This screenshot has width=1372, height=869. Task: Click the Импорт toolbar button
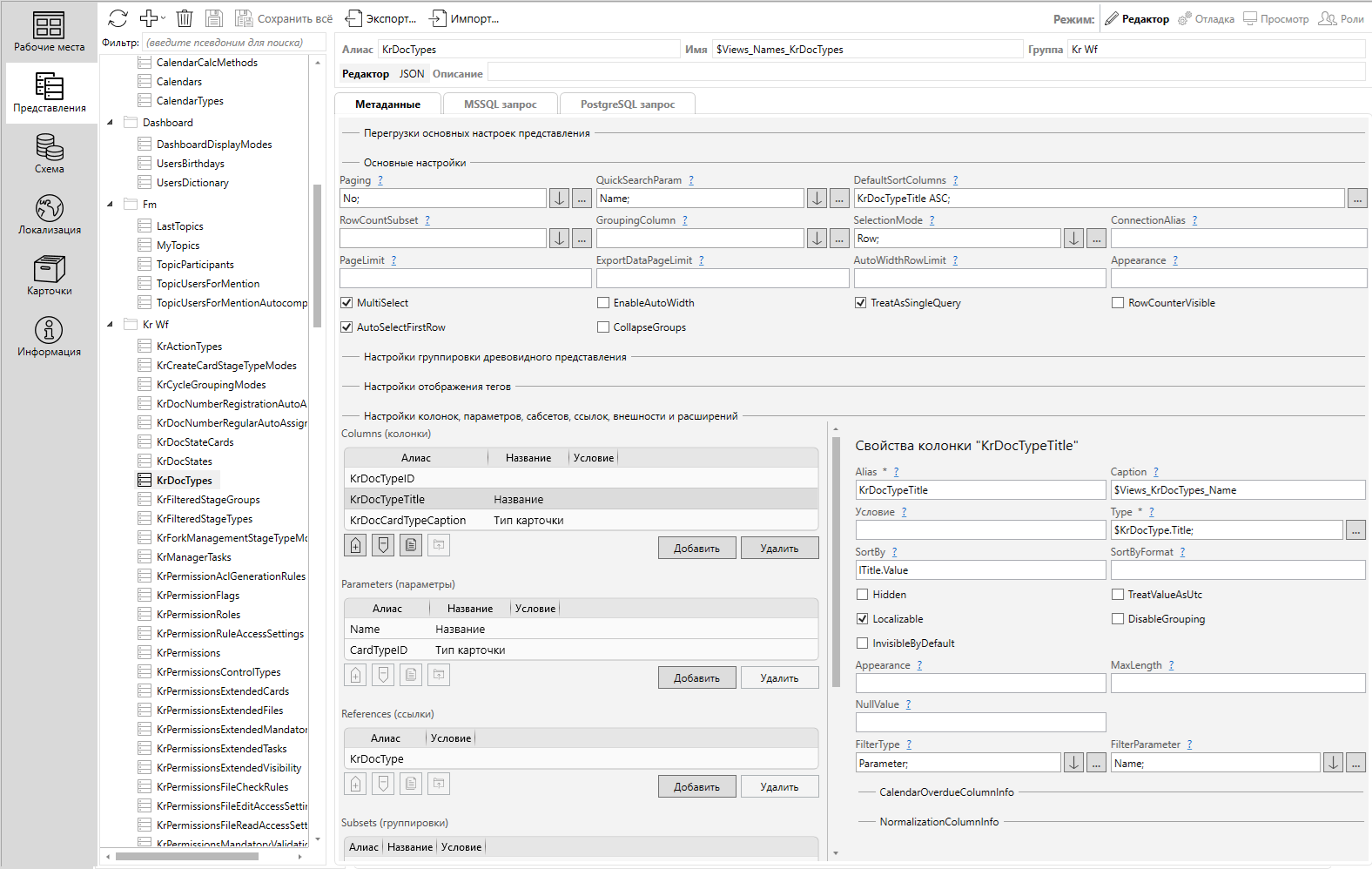click(x=465, y=18)
